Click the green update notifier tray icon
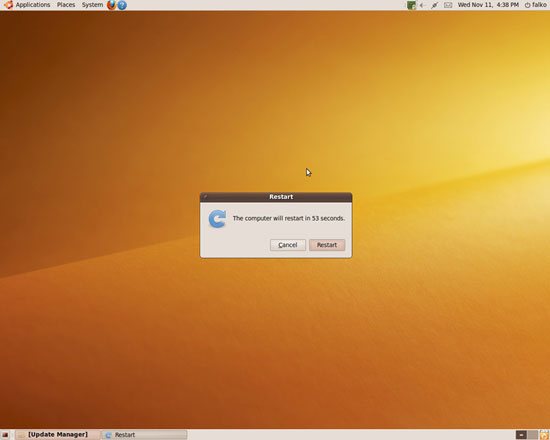The width and height of the screenshot is (550, 440). click(411, 5)
